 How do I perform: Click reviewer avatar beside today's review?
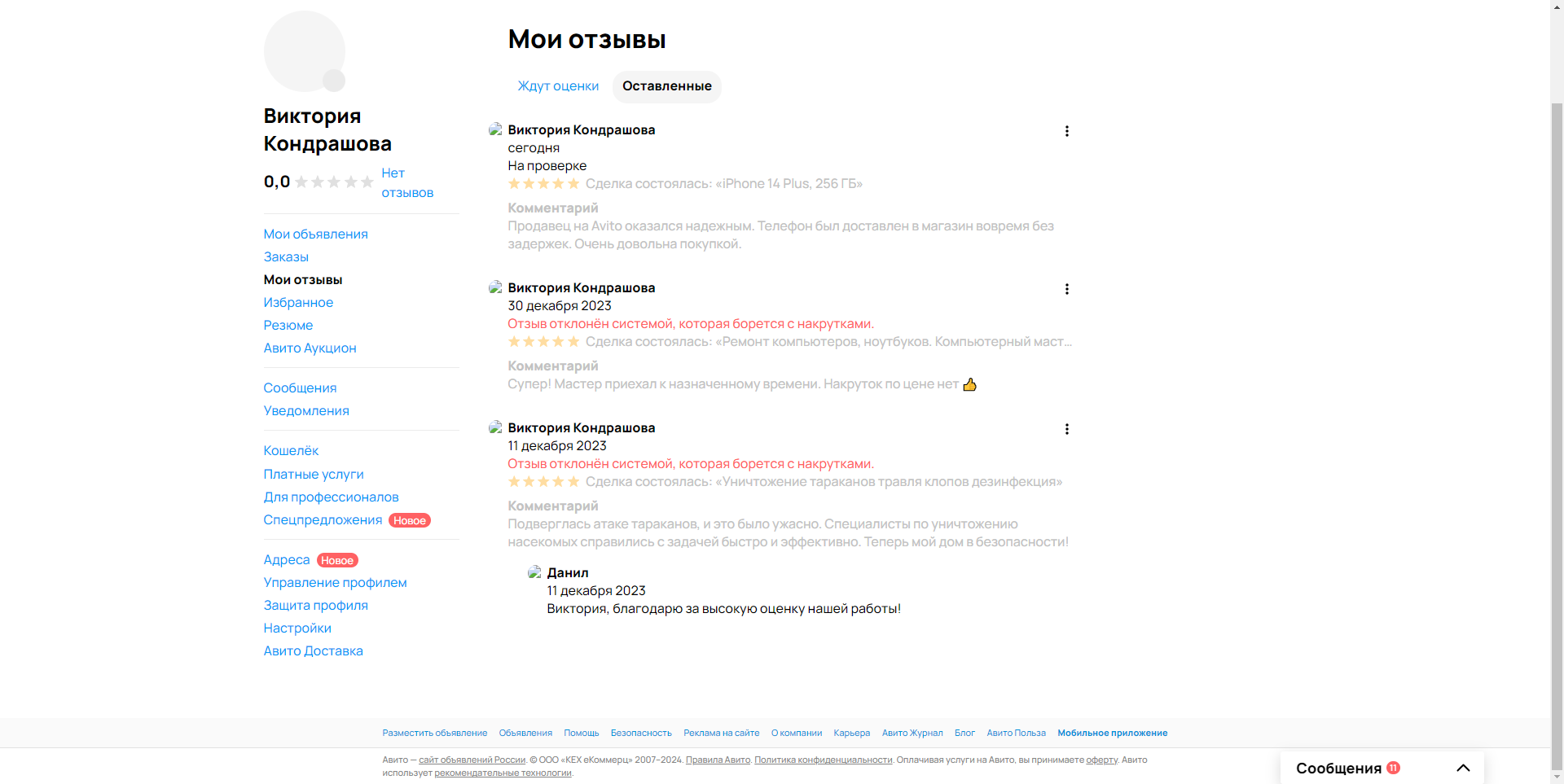[x=495, y=129]
